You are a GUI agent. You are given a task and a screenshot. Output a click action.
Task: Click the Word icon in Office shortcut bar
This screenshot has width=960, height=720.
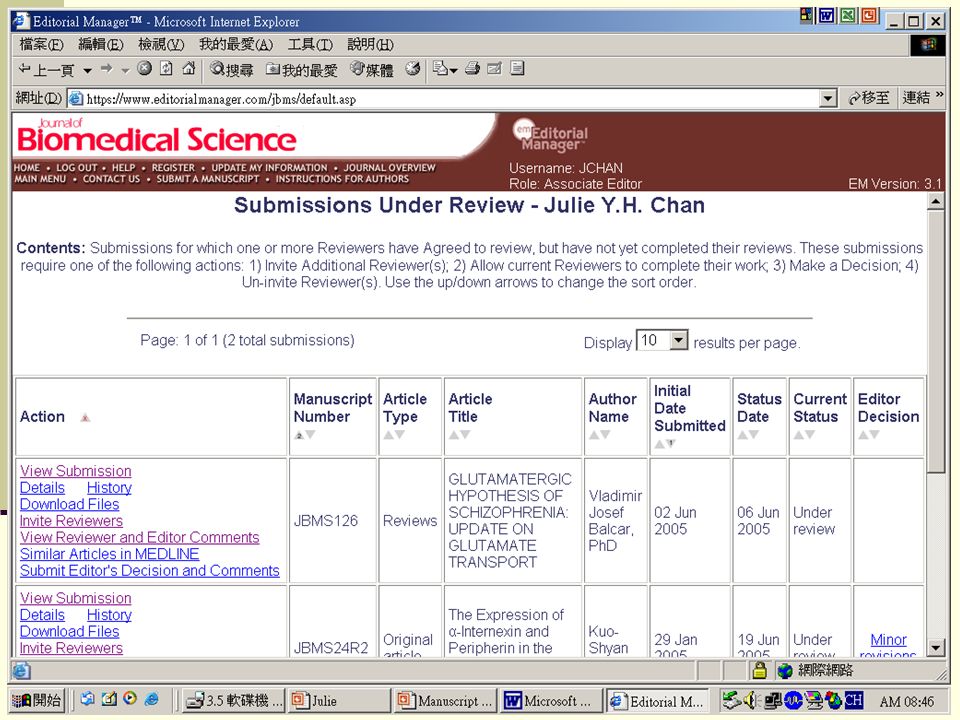pos(827,15)
